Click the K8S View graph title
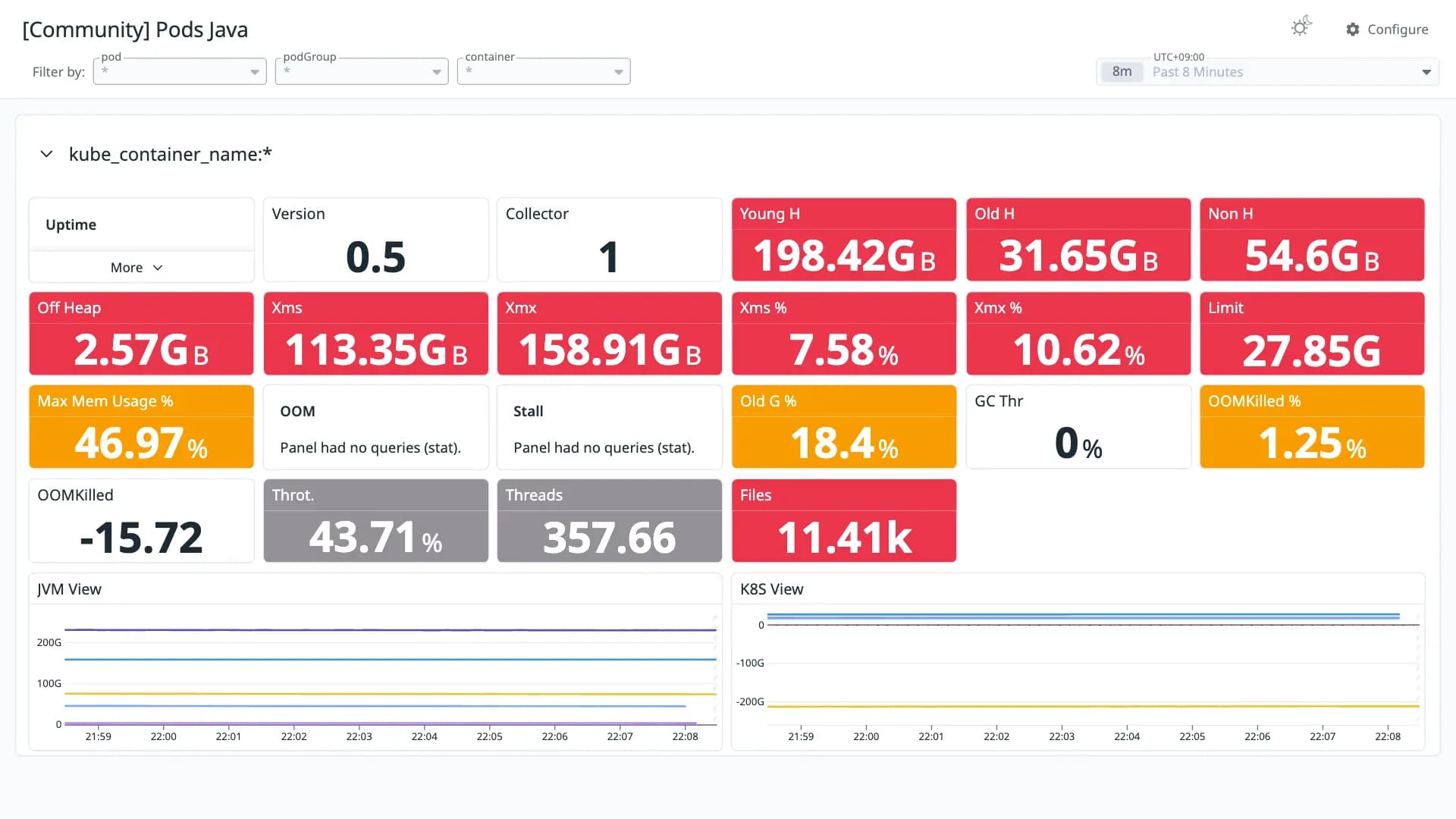The height and width of the screenshot is (819, 1456). point(771,589)
